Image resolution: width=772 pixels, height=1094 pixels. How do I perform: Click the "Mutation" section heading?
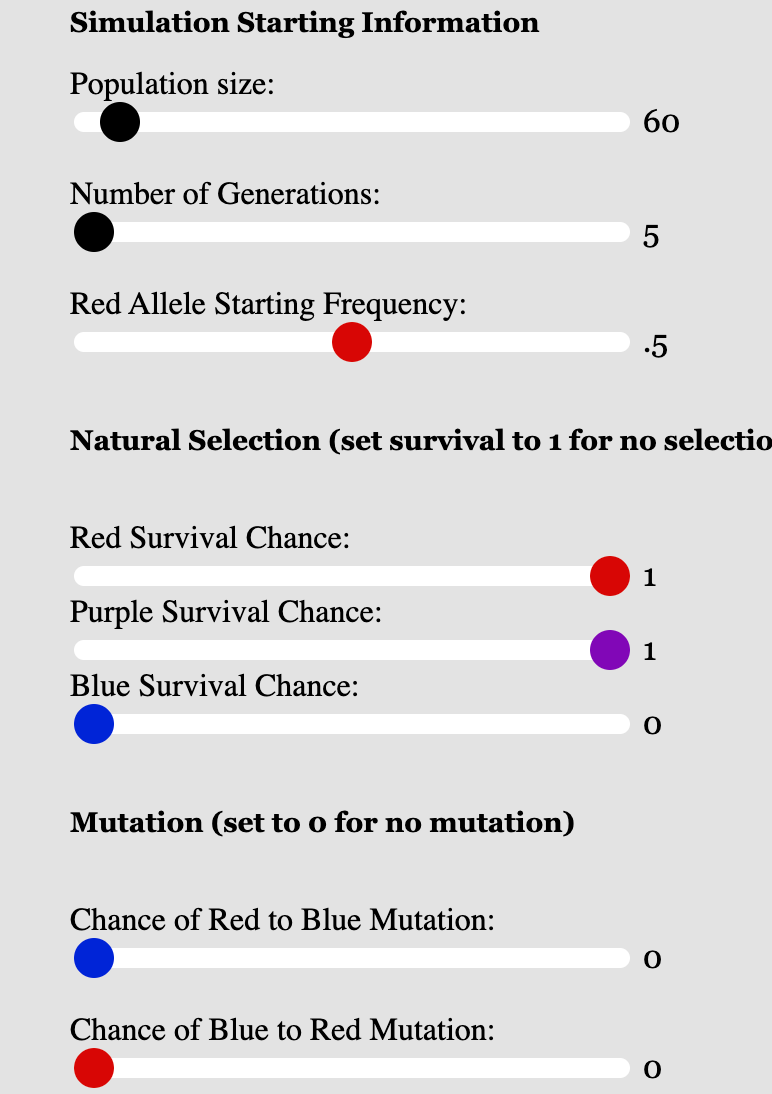coord(322,823)
